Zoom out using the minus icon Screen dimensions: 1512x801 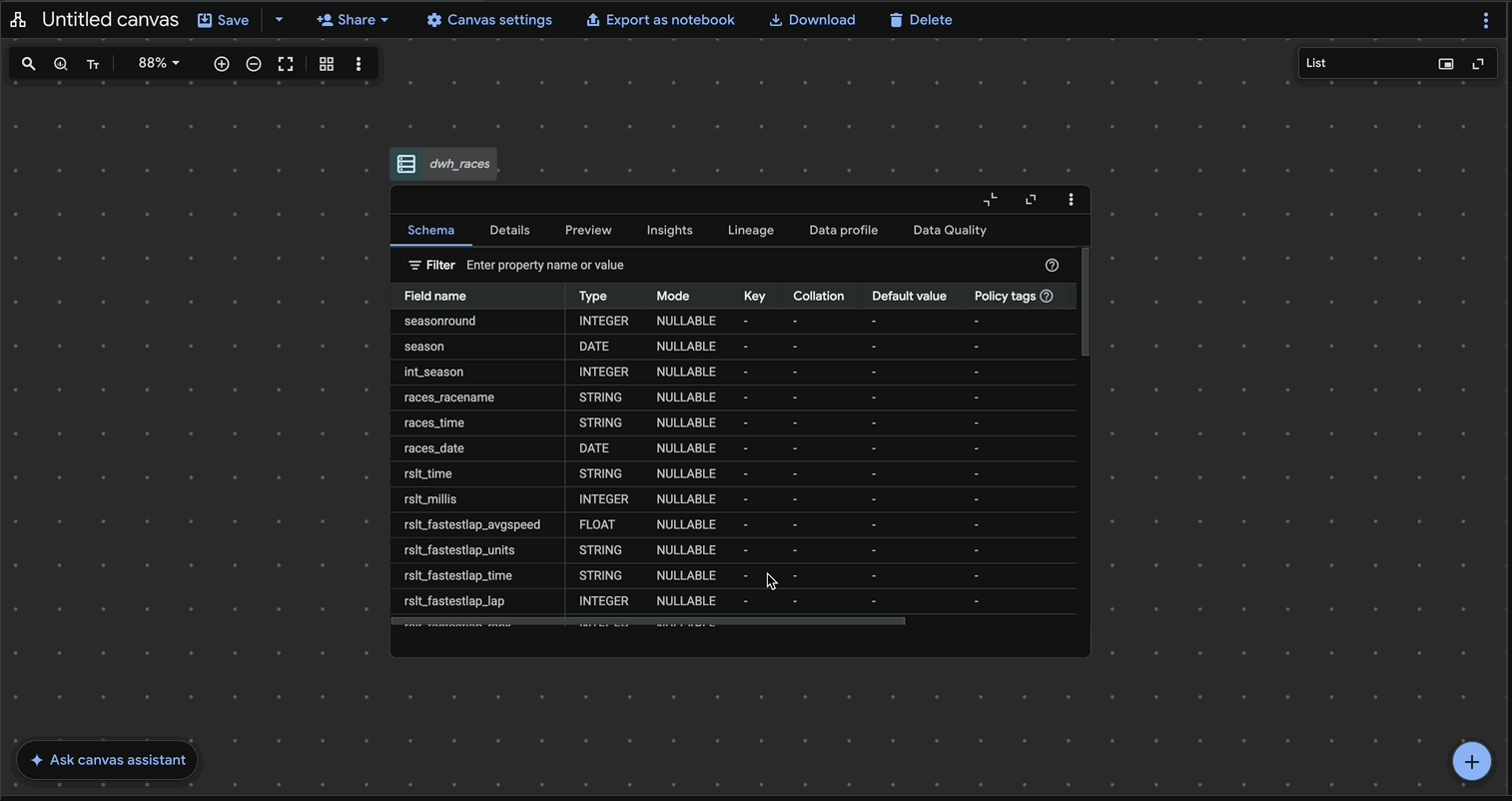pyautogui.click(x=253, y=63)
